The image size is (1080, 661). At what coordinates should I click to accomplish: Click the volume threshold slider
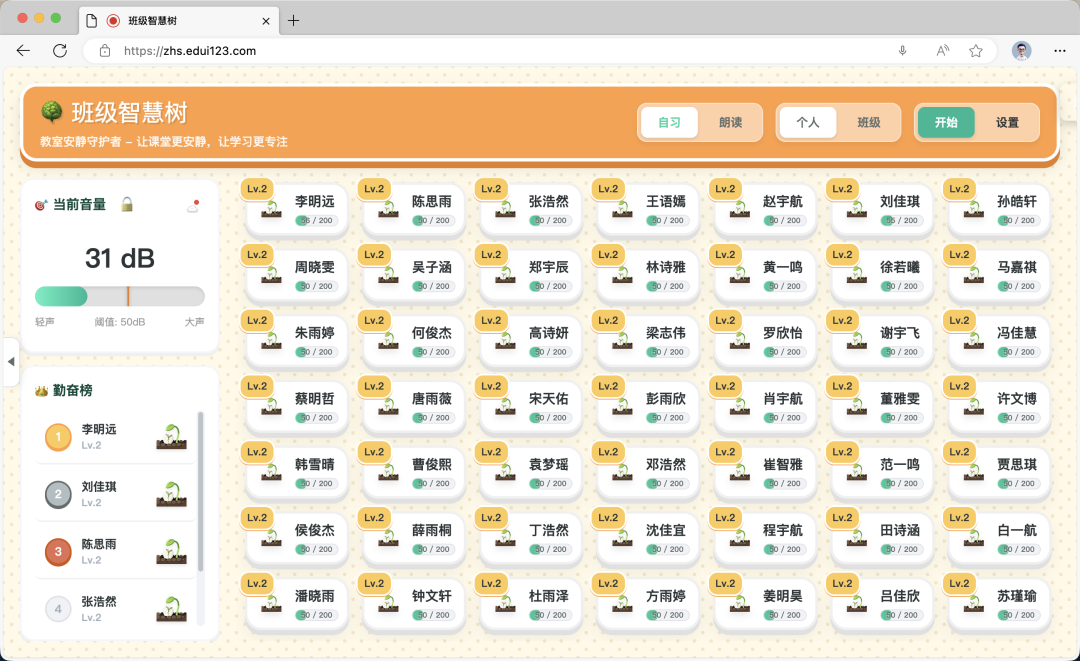[120, 297]
